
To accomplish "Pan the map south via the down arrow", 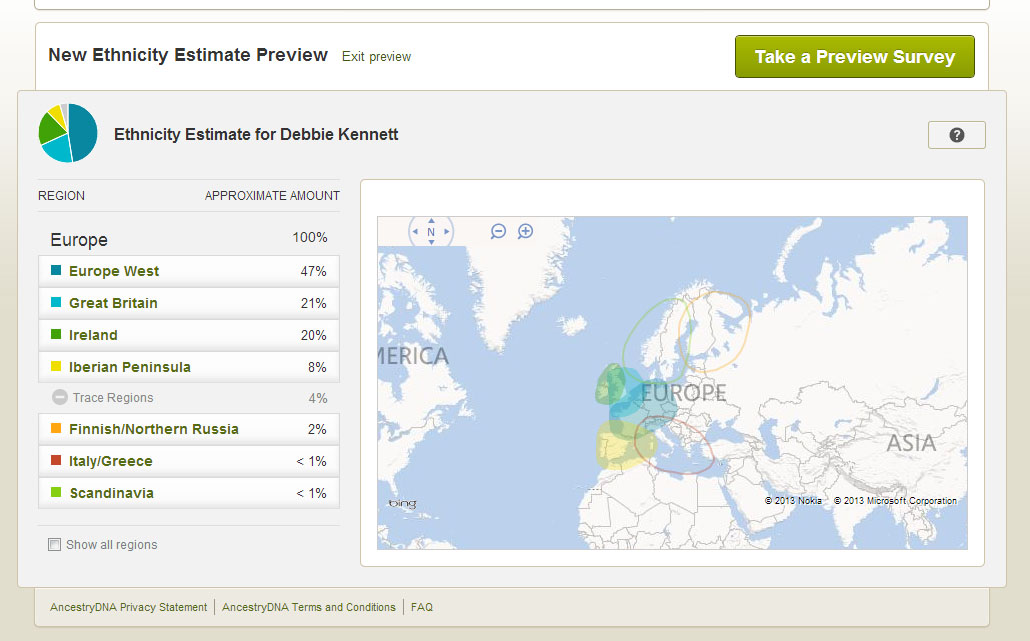I will pos(431,242).
